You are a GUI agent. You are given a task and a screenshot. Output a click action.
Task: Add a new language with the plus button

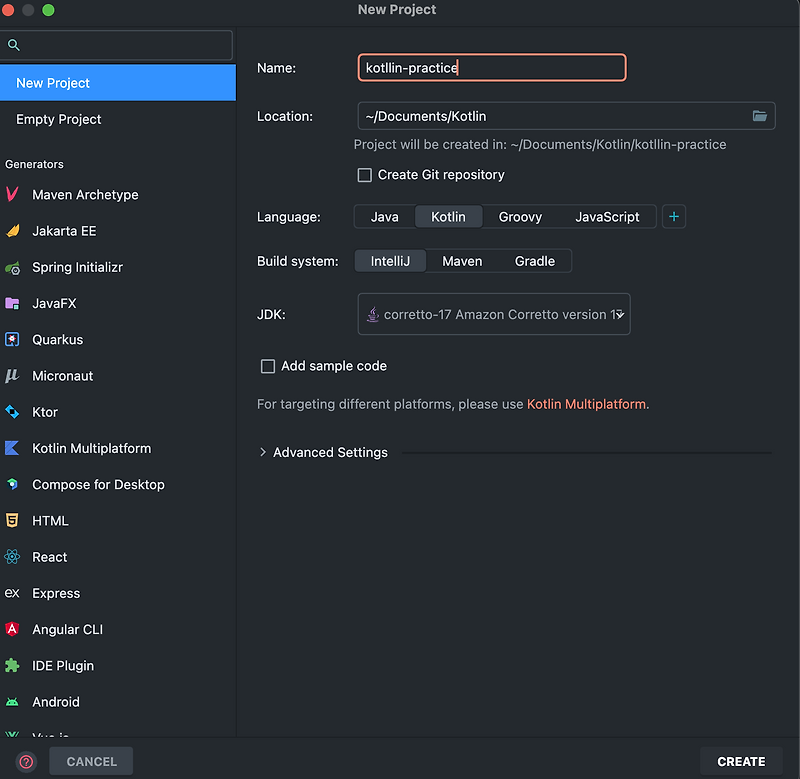click(x=673, y=216)
